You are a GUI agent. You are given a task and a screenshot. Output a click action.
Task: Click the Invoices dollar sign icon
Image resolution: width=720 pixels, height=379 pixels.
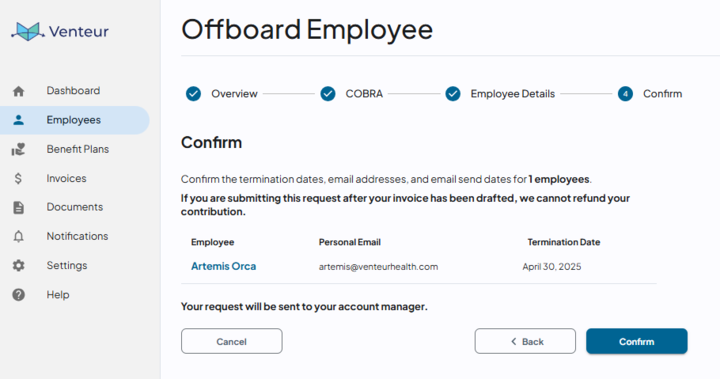coord(18,178)
